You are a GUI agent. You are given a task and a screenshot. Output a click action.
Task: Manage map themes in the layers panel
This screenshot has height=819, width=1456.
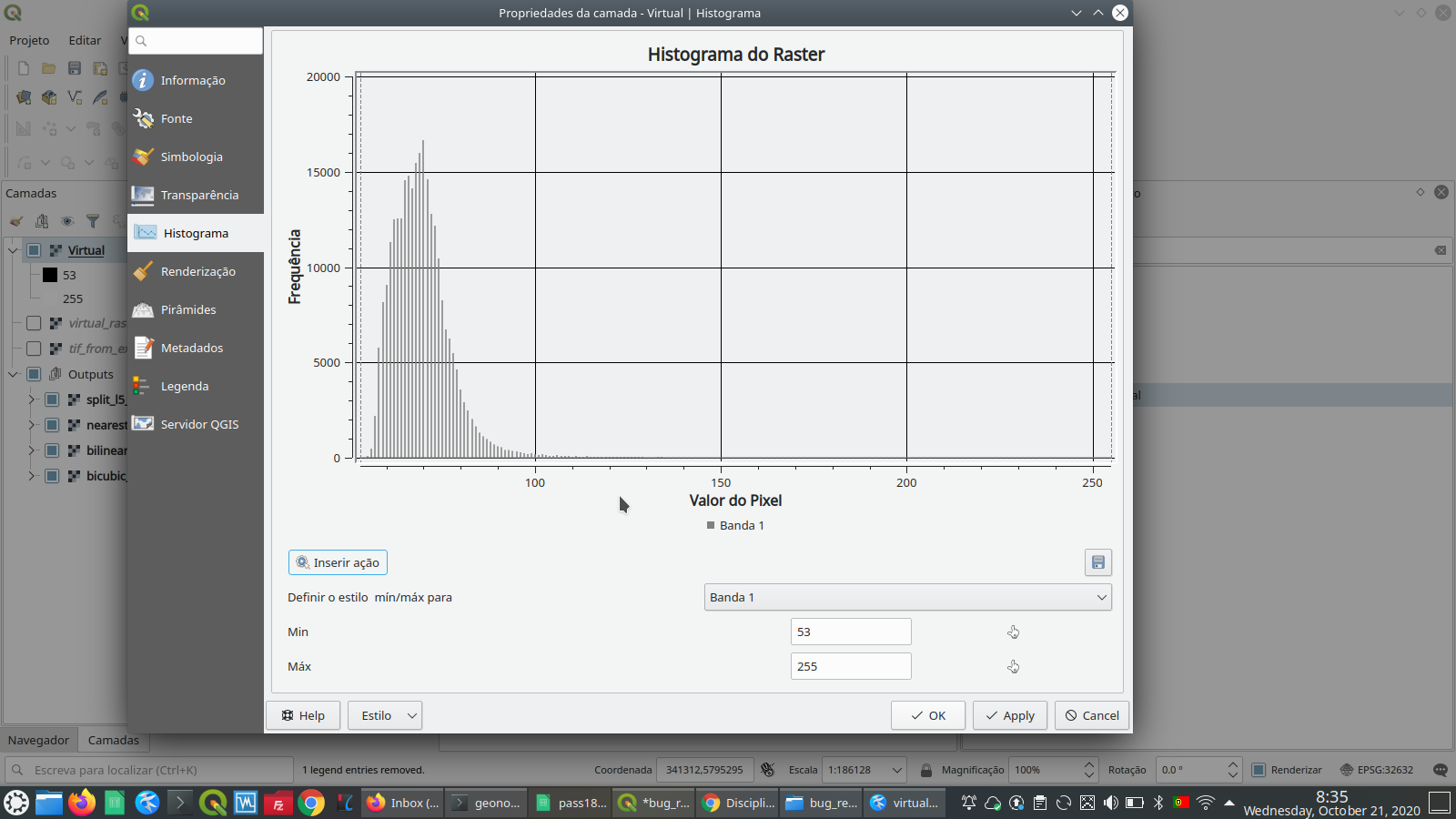tap(41, 220)
